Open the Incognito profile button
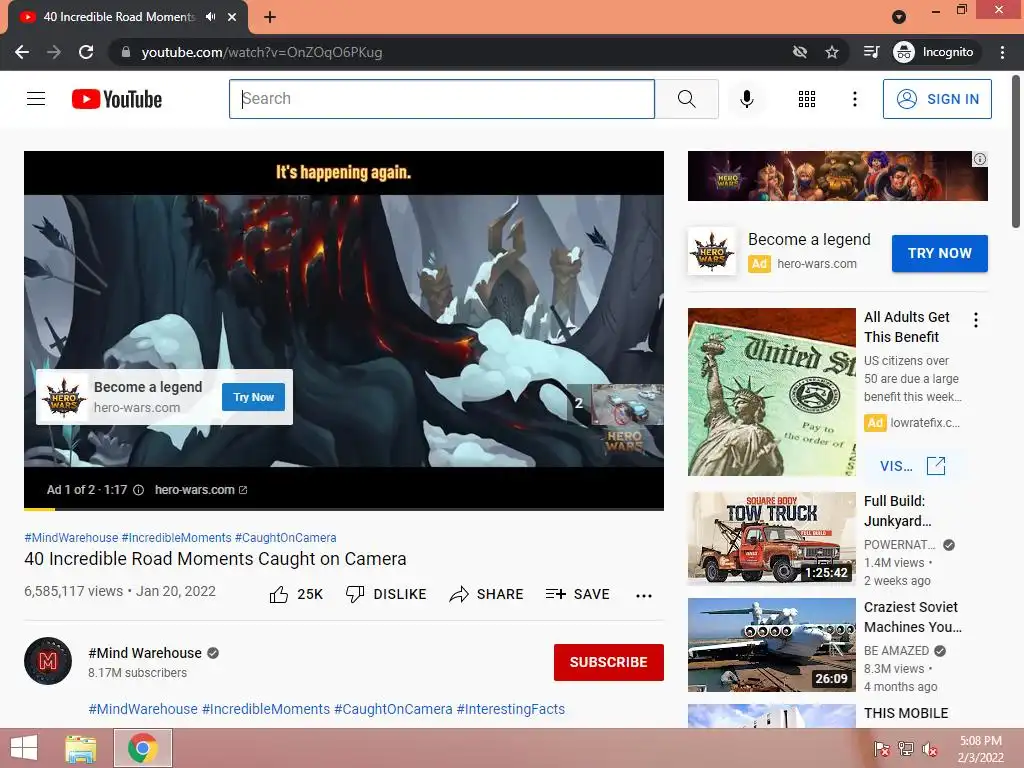The width and height of the screenshot is (1024, 768). 933,52
